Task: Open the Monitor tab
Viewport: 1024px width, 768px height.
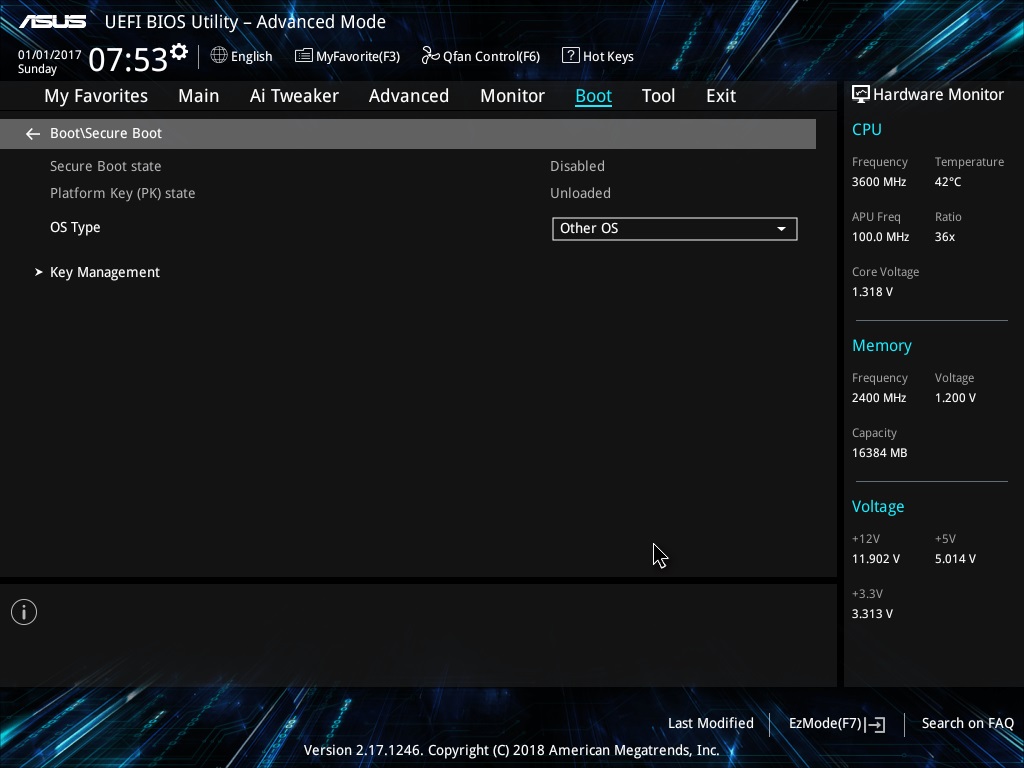Action: coord(512,96)
